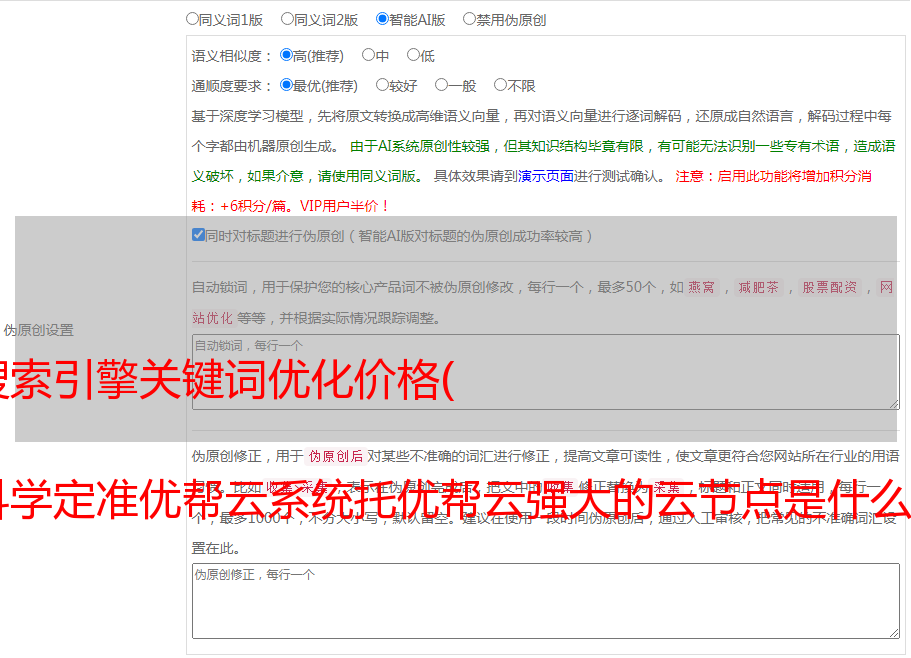Choose 一般 for 通顺度要求

coord(441,86)
